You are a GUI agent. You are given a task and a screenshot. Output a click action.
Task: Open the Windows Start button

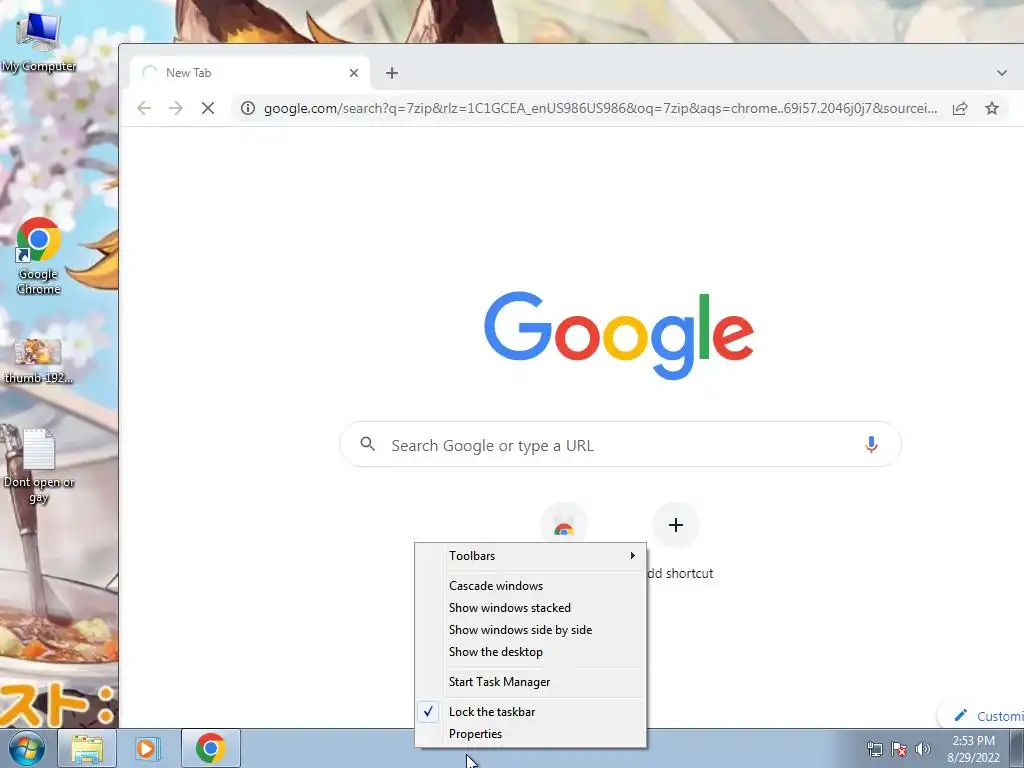point(26,748)
